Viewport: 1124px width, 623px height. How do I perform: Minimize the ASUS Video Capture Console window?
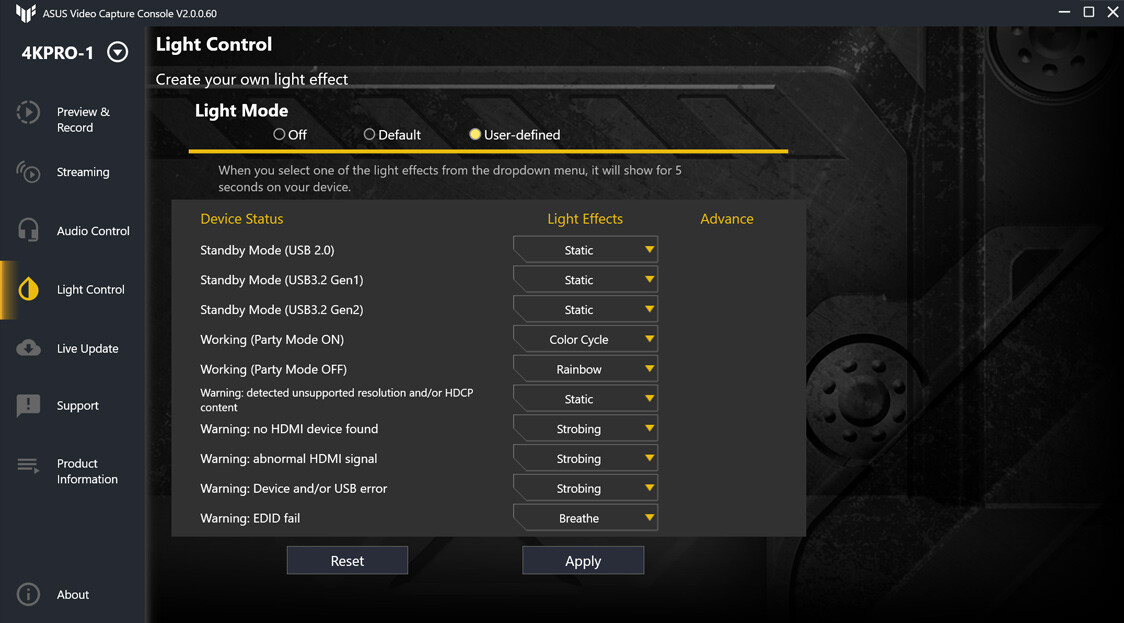(1065, 12)
